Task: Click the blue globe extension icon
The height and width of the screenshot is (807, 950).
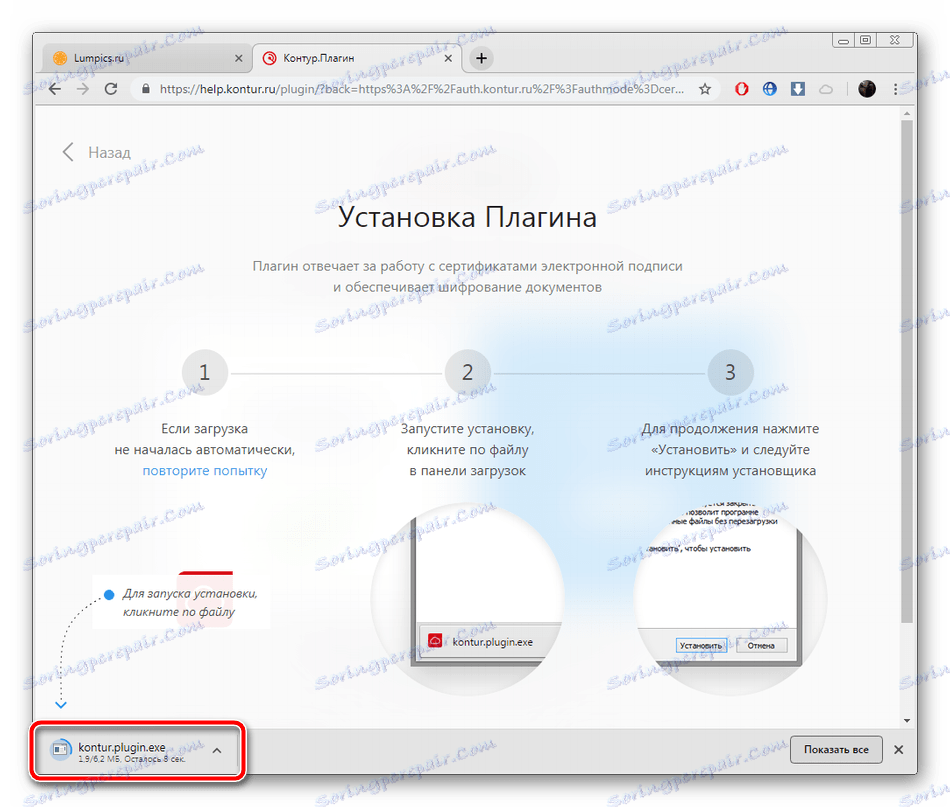Action: pos(769,89)
